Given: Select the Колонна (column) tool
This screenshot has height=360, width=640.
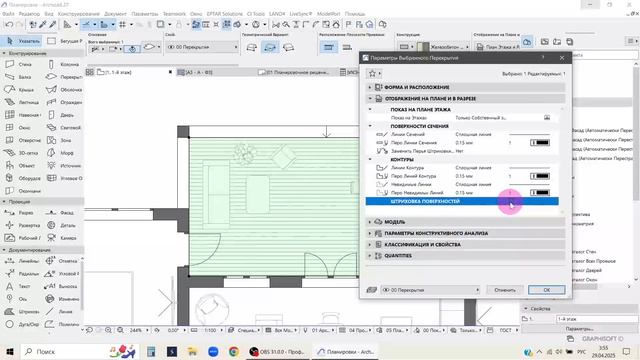Looking at the screenshot, I should (63, 64).
